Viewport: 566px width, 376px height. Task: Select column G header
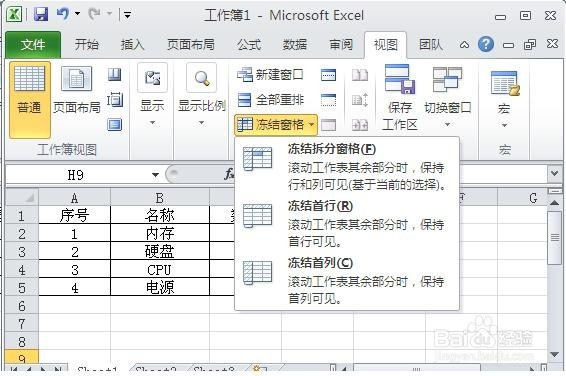click(x=522, y=198)
